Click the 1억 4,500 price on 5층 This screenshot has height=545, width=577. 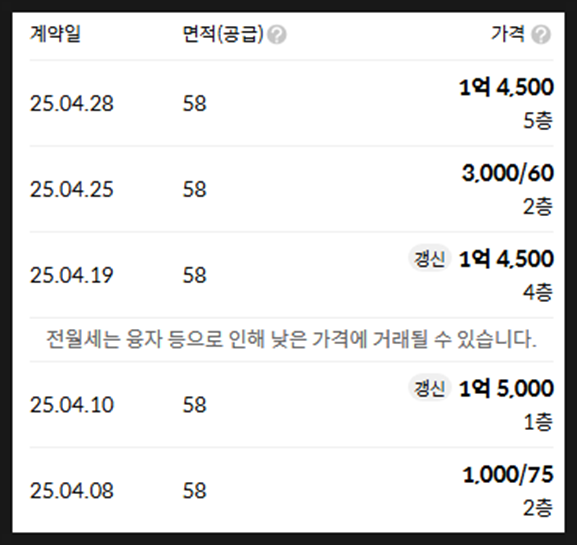506,88
